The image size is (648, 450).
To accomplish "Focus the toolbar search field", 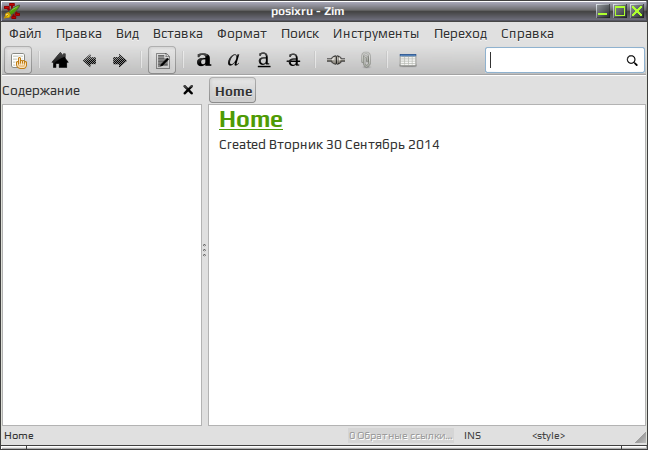I will coord(565,60).
